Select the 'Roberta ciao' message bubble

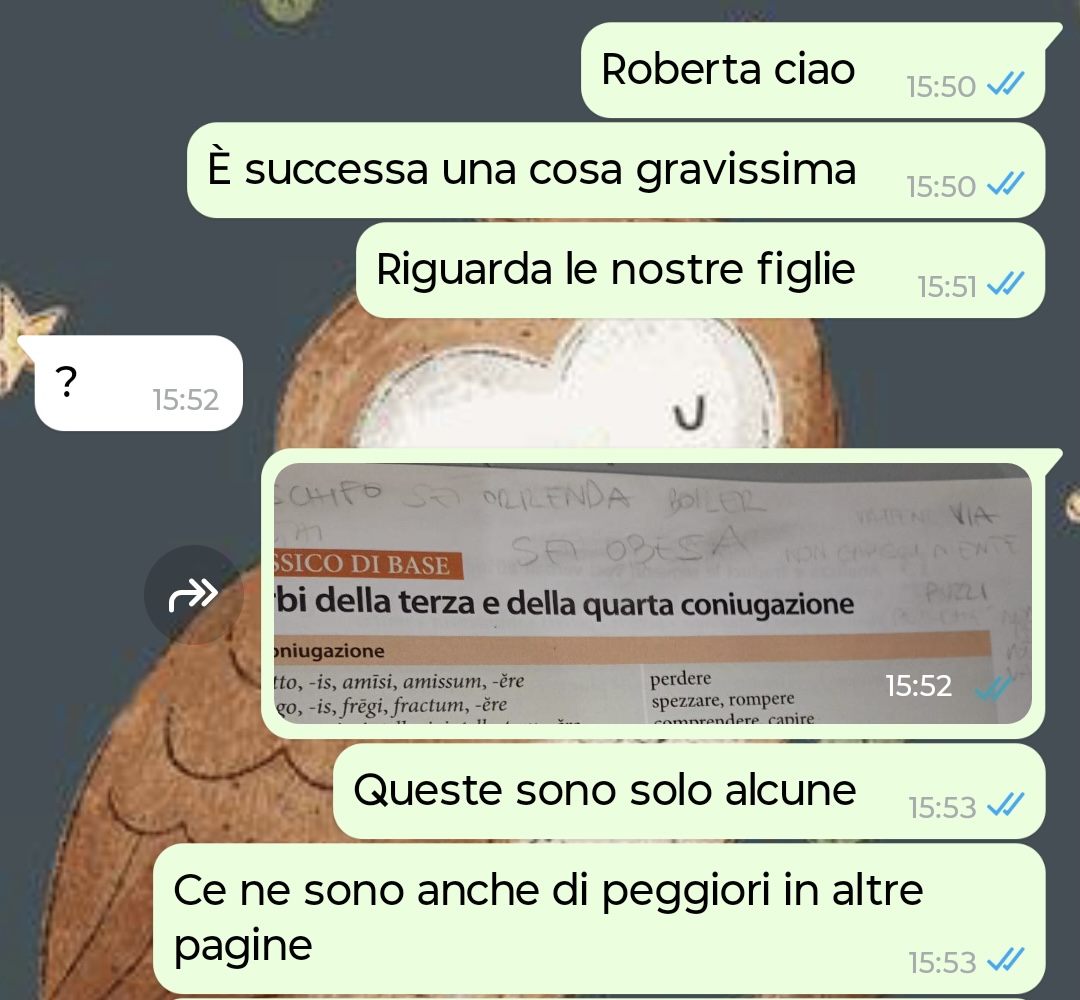click(x=813, y=70)
